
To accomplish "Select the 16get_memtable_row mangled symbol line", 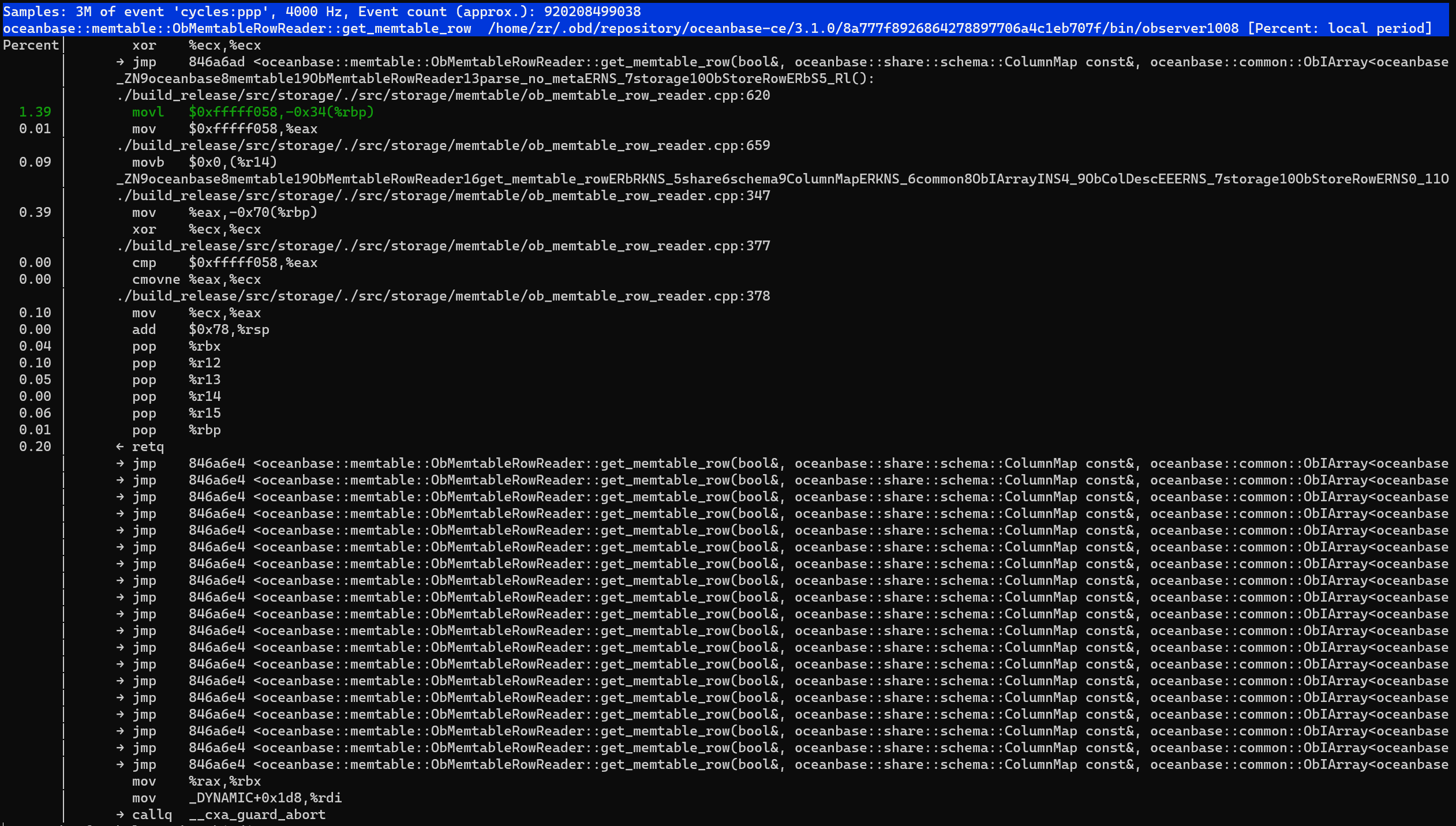I will point(782,179).
